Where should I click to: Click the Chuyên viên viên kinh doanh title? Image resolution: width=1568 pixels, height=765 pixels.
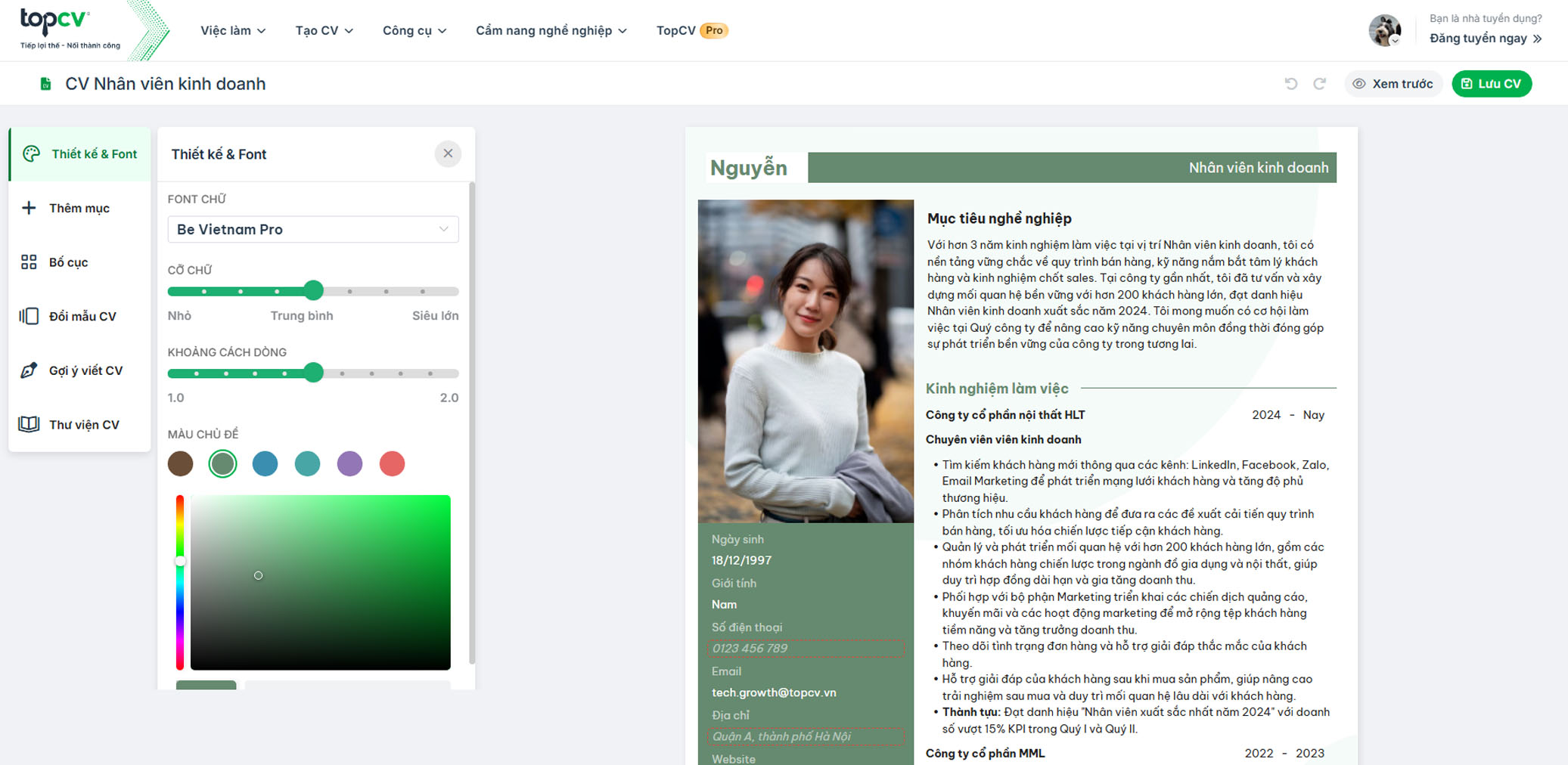coord(1003,439)
